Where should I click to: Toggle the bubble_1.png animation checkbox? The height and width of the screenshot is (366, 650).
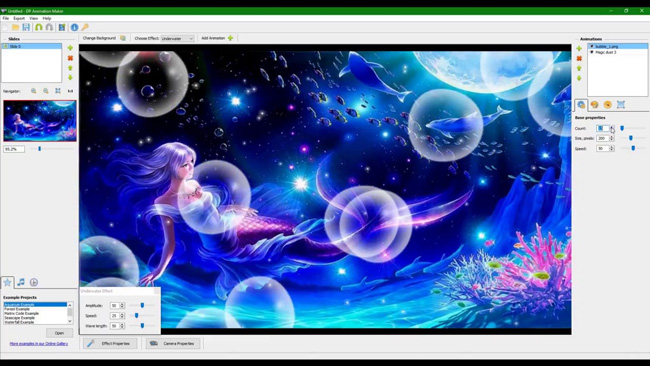point(592,46)
